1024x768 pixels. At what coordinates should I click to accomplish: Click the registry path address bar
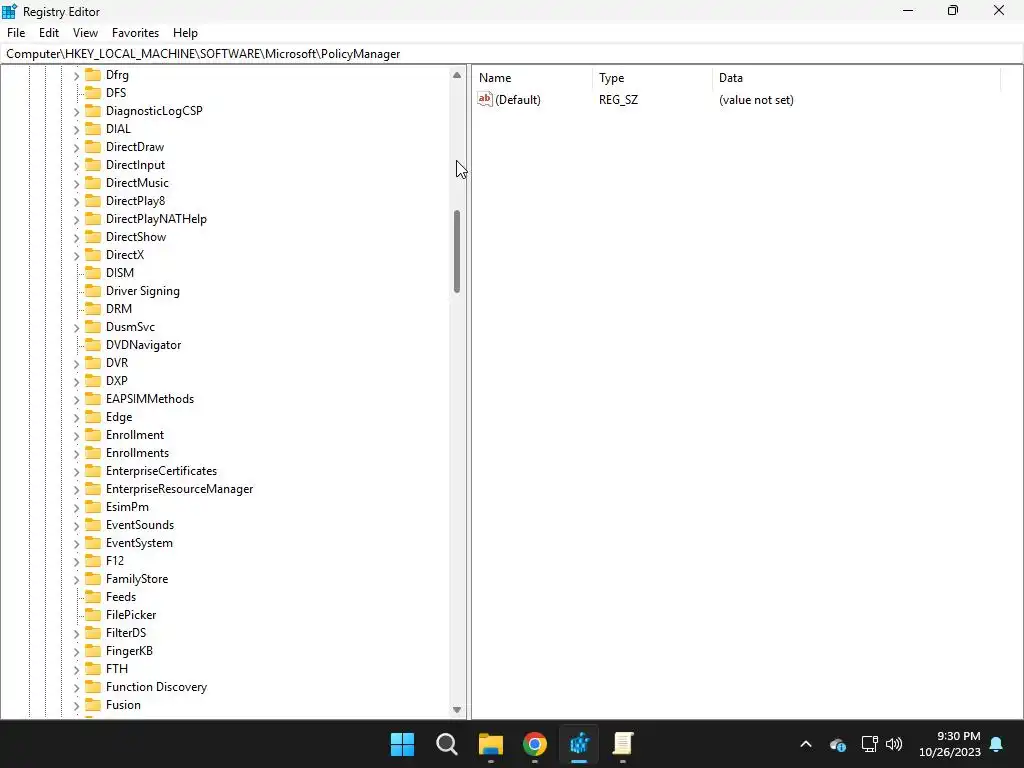tap(512, 54)
